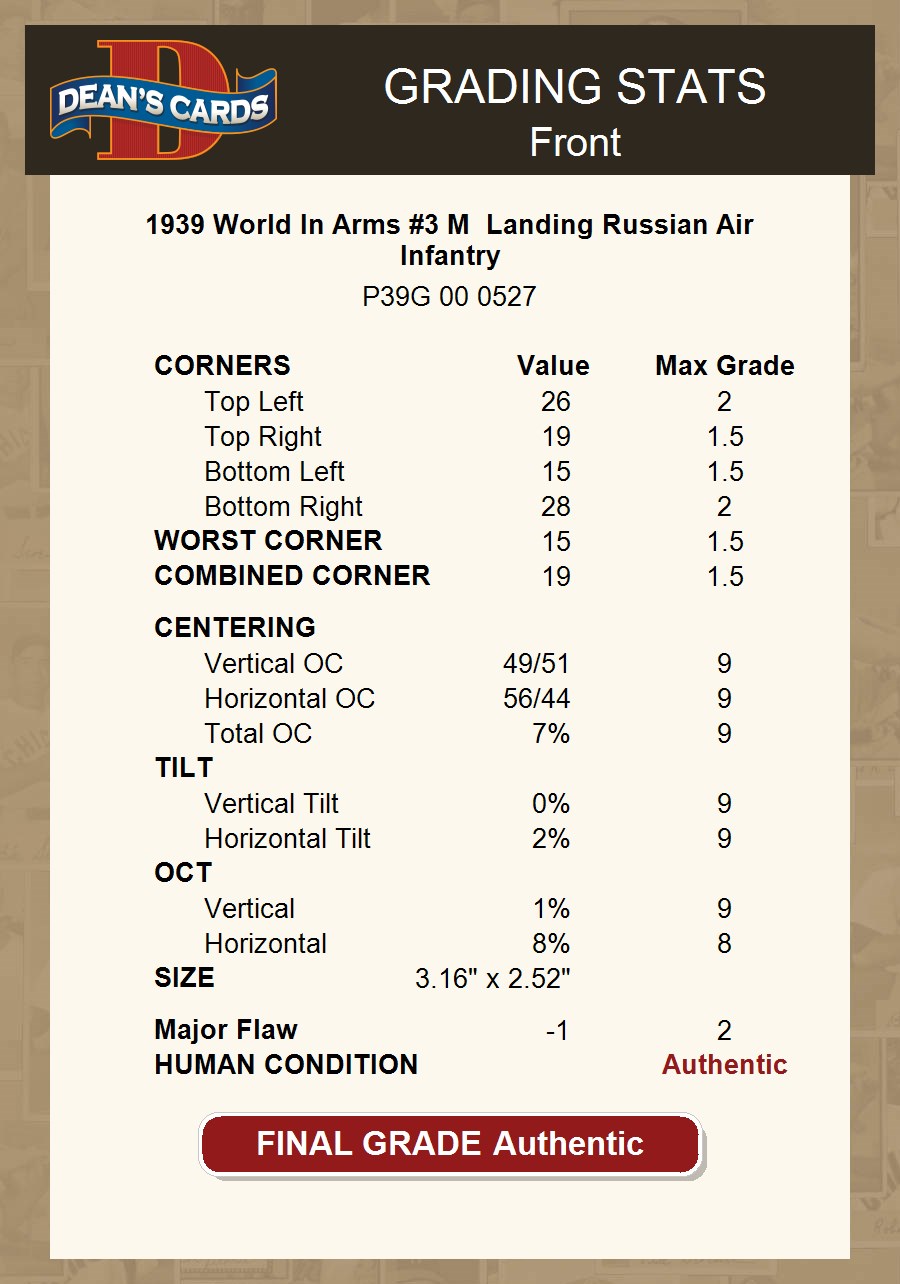
Task: Click the FINAL GRADE Authentic button
Action: click(x=450, y=1144)
